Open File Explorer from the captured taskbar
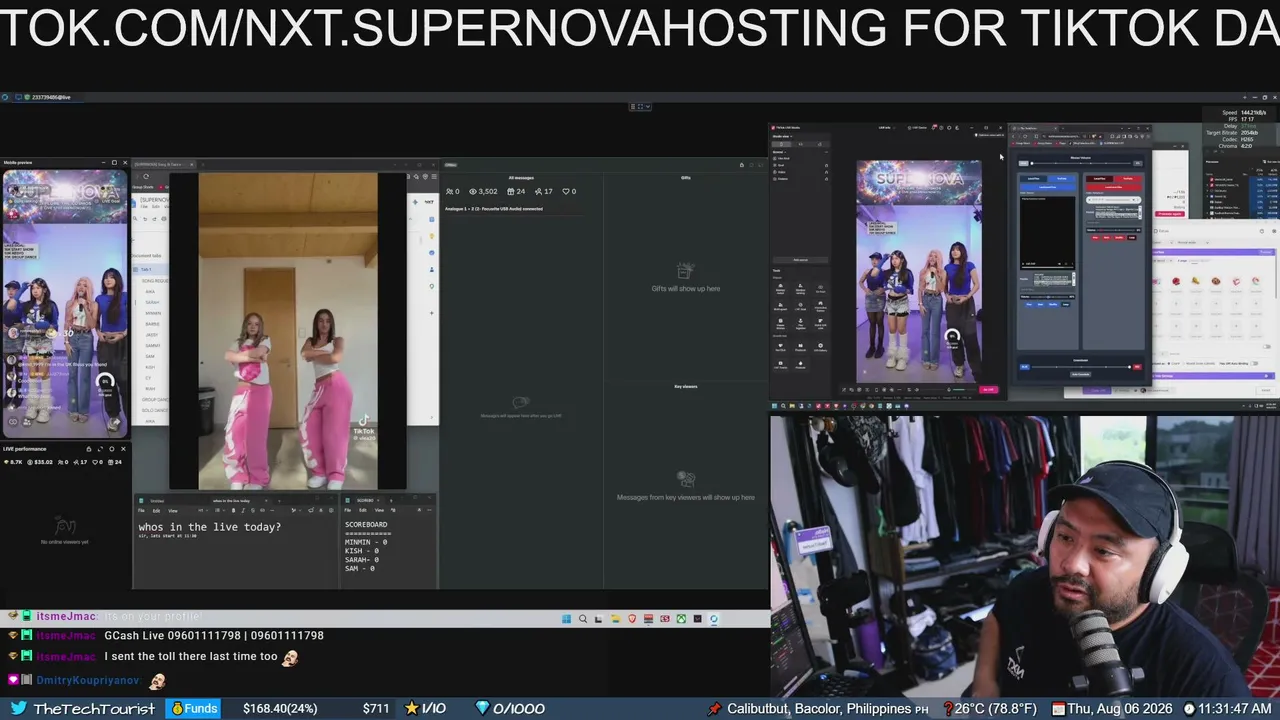Image resolution: width=1280 pixels, height=720 pixels. (x=616, y=619)
